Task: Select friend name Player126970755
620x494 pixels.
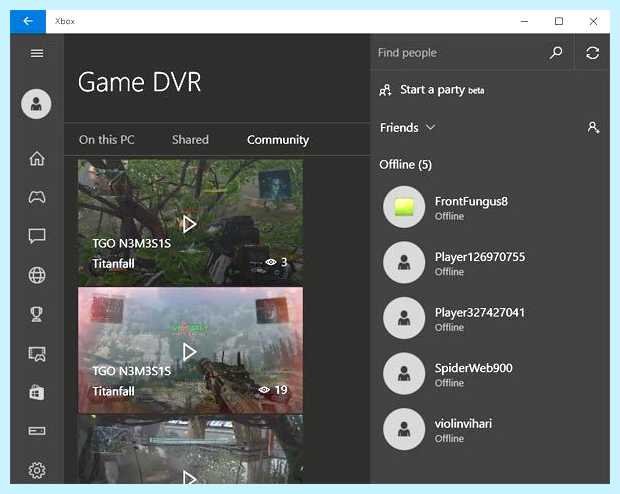Action: [480, 257]
